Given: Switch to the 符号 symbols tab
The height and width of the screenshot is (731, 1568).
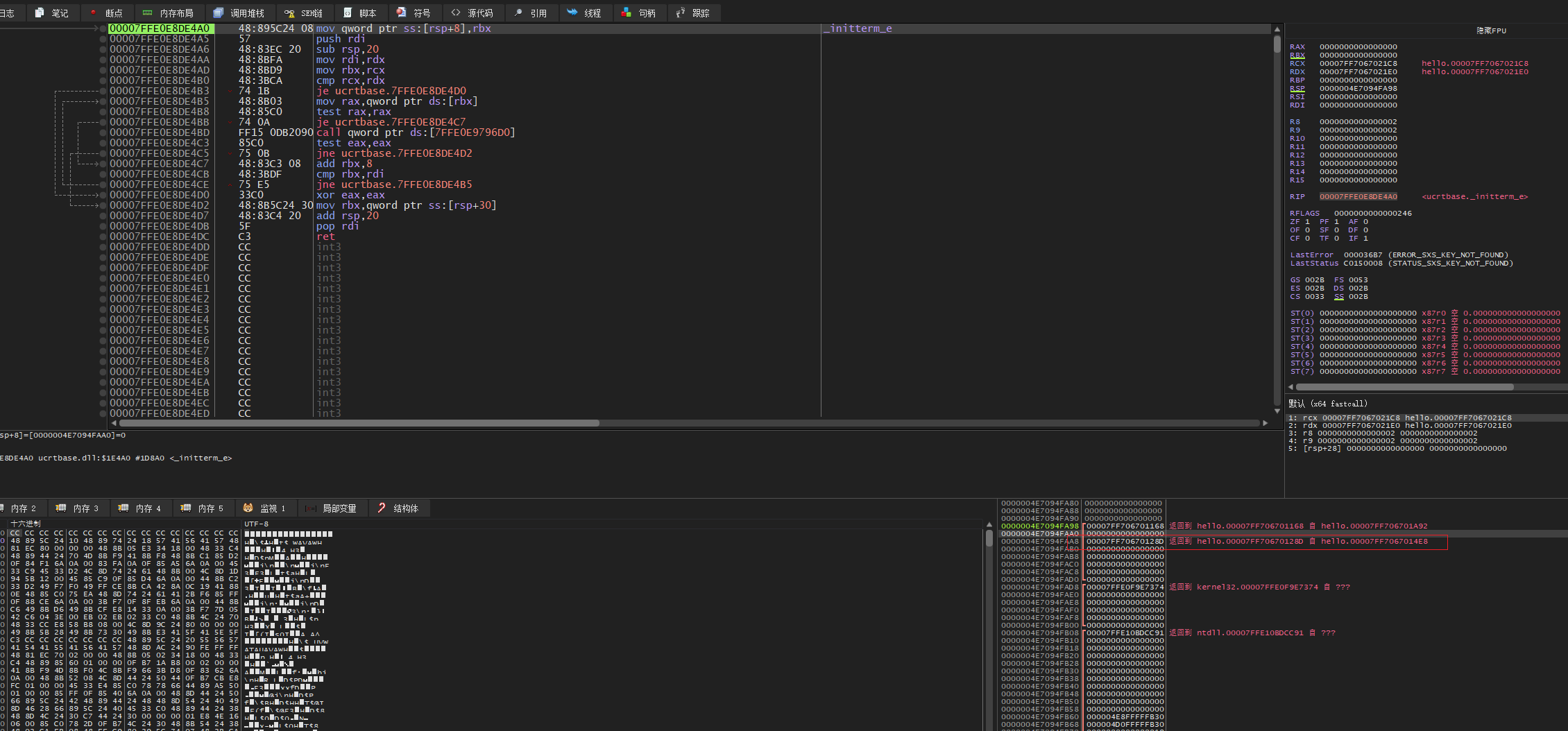Looking at the screenshot, I should coord(415,12).
